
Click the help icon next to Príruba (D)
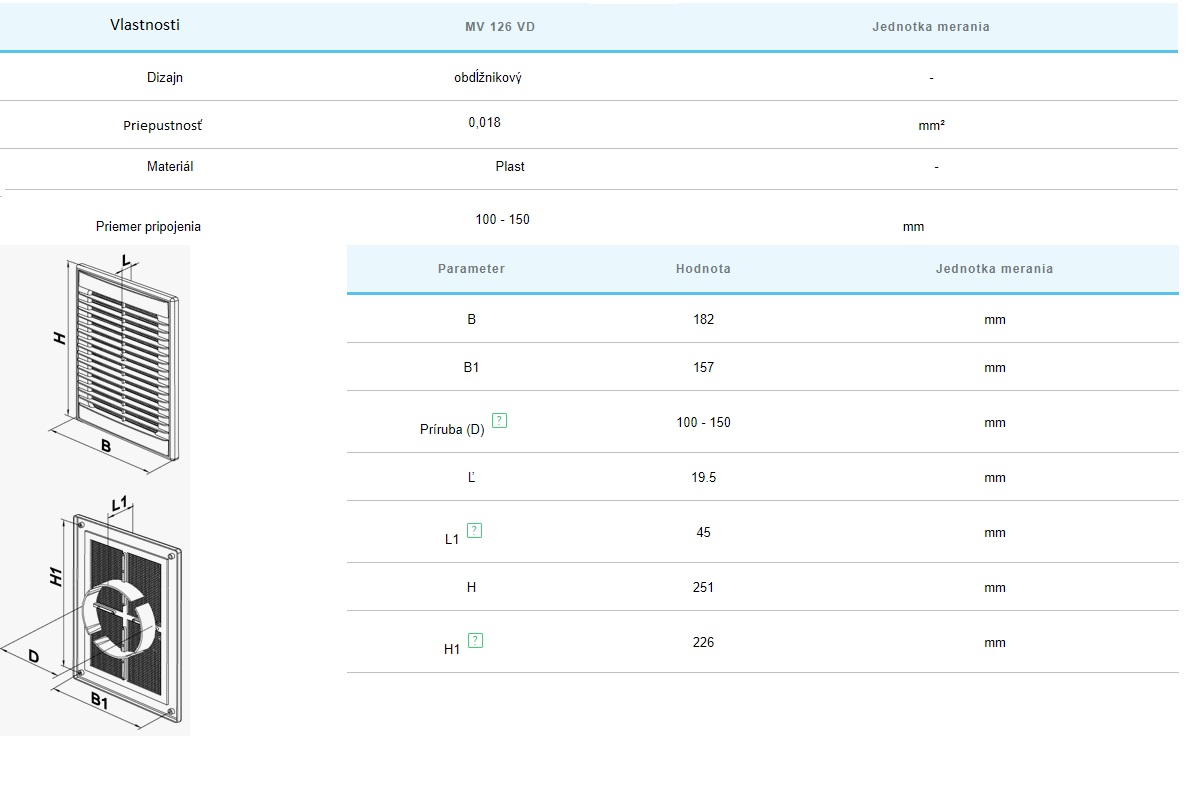tap(500, 421)
